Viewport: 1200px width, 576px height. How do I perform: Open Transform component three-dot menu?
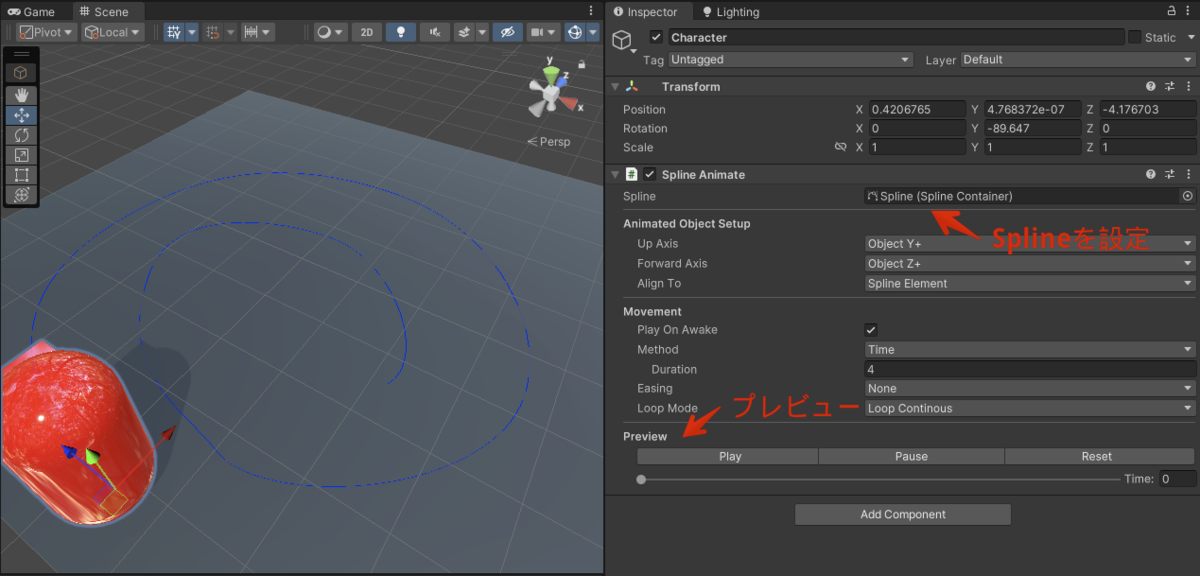click(x=1188, y=87)
